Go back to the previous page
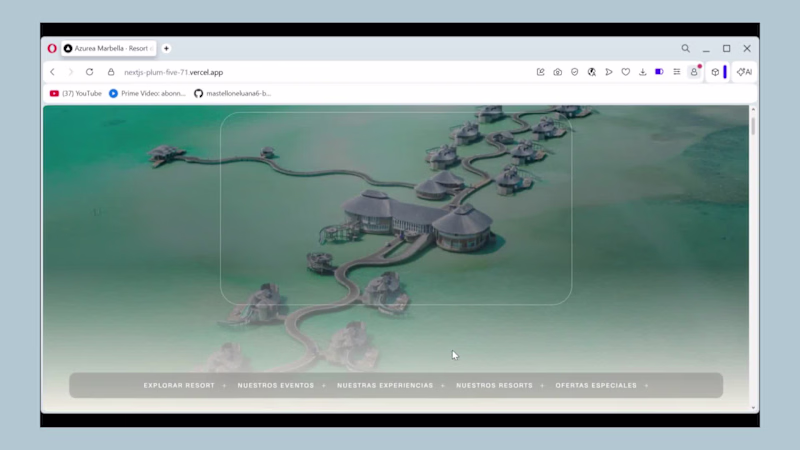This screenshot has height=450, width=800. tap(53, 72)
